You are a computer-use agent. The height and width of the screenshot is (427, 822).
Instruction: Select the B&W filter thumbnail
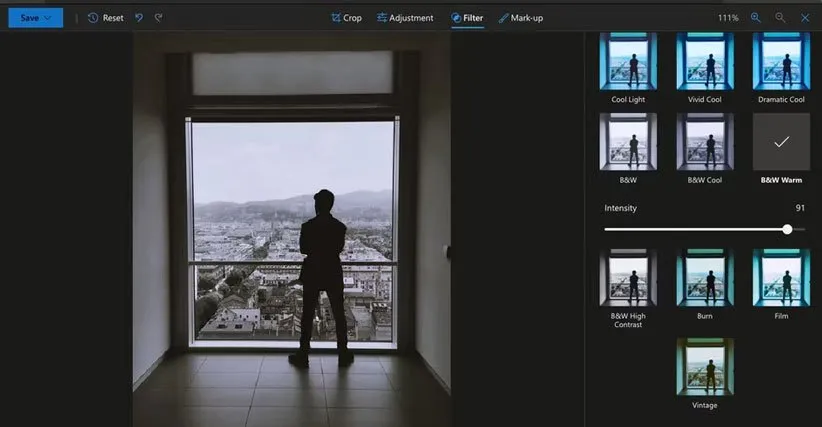coord(628,141)
